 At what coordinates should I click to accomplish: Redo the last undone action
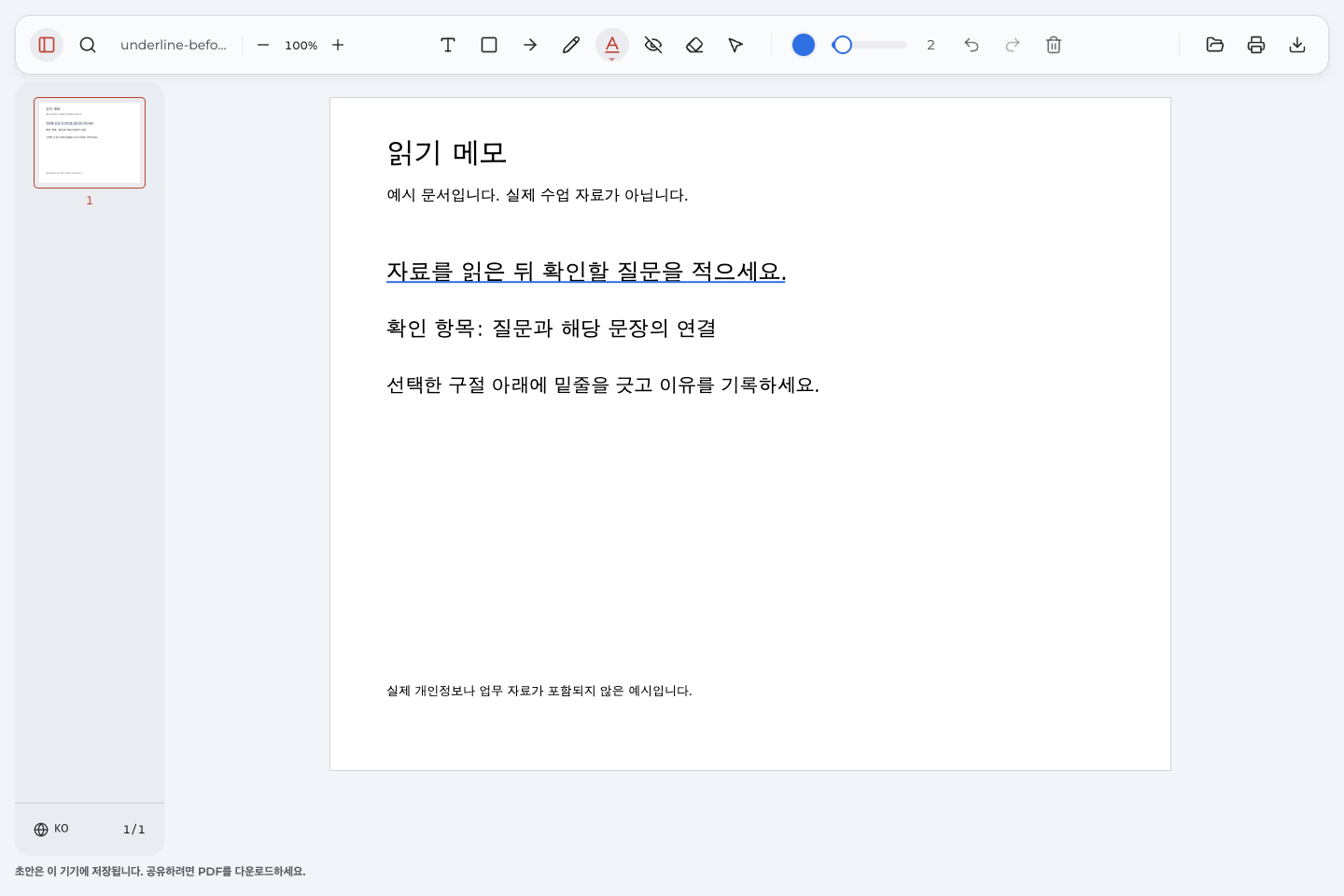(x=1013, y=45)
